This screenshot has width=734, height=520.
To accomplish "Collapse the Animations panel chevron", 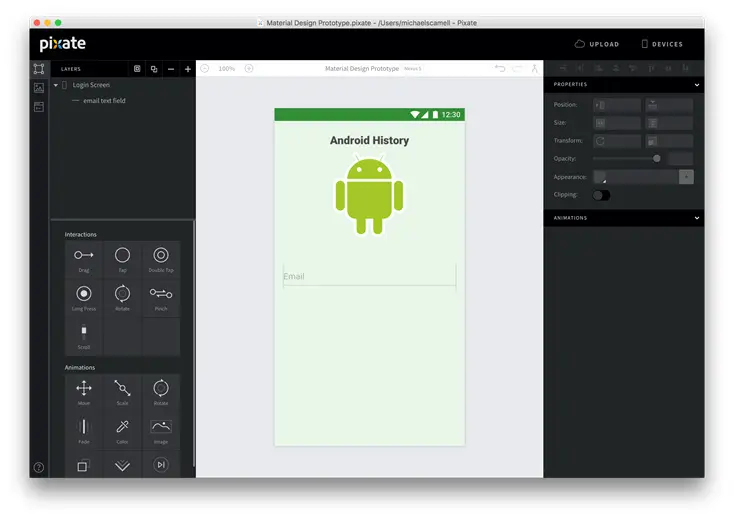I will tap(697, 218).
